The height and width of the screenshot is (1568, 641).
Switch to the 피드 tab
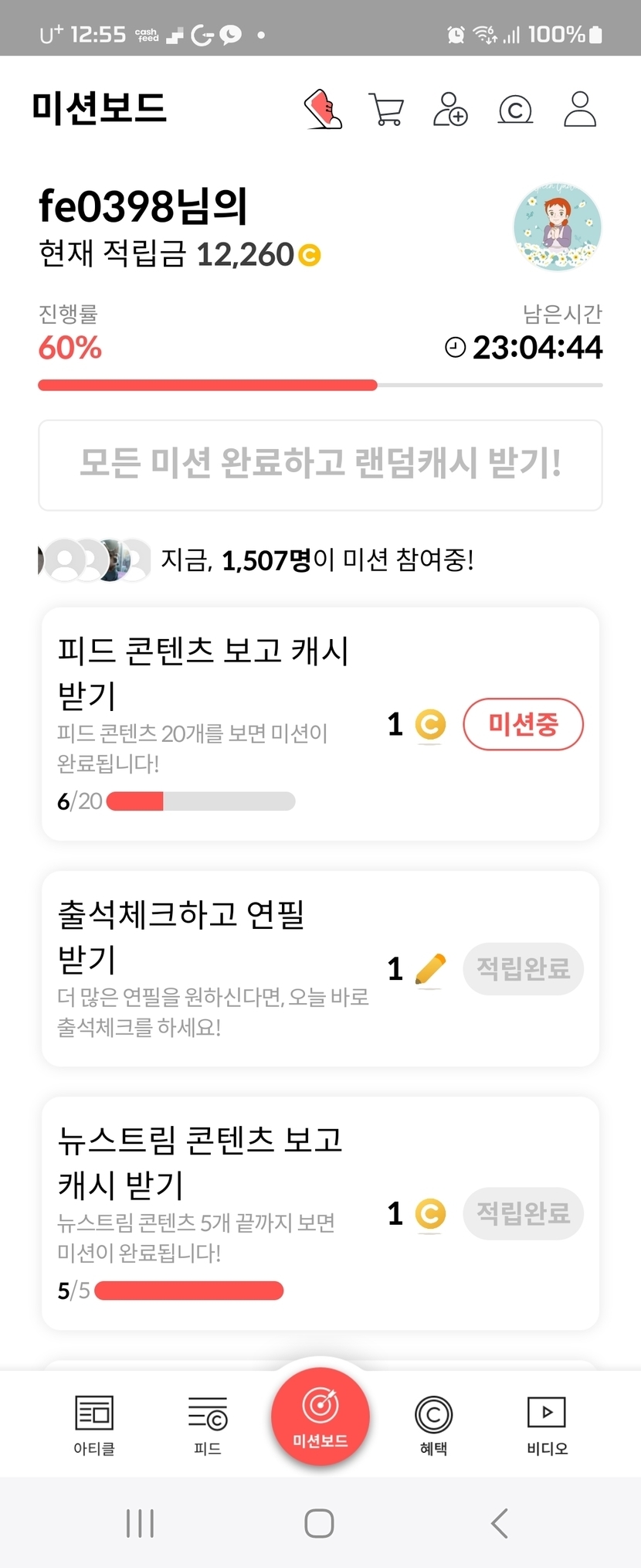coord(208,1424)
